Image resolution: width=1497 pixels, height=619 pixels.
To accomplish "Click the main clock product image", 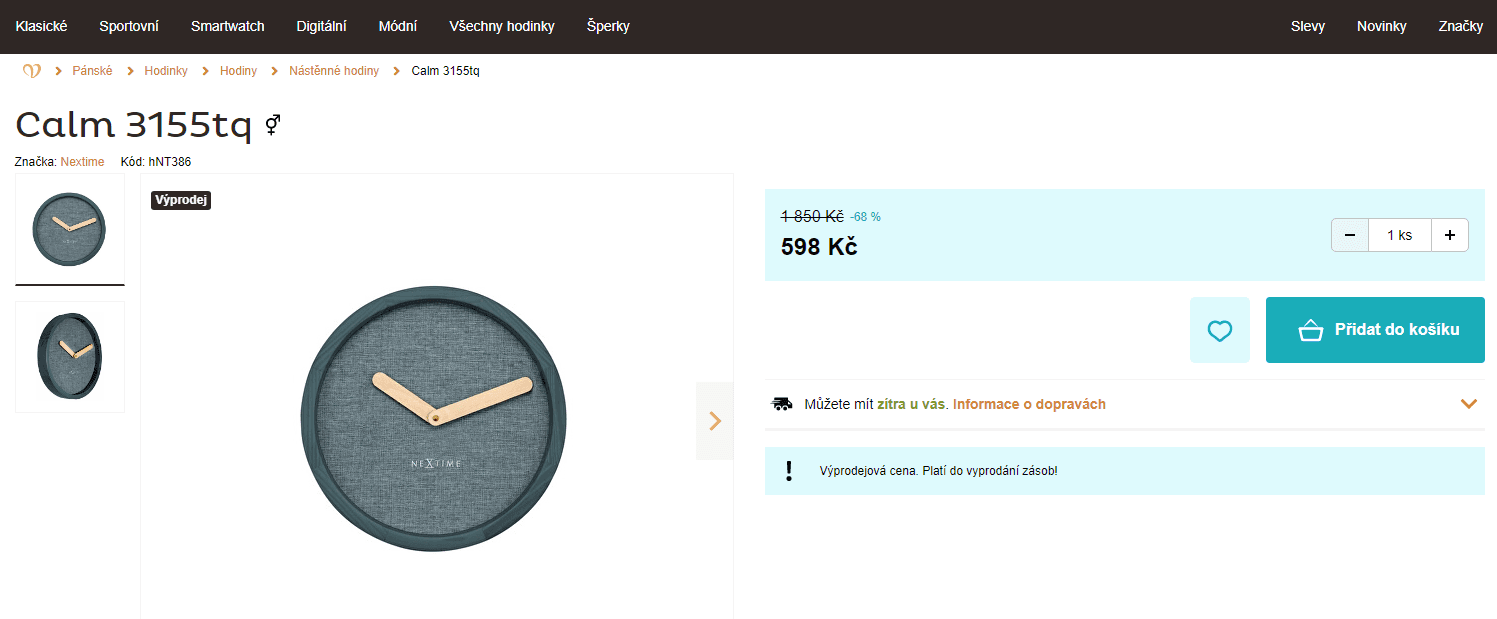I will pos(434,421).
